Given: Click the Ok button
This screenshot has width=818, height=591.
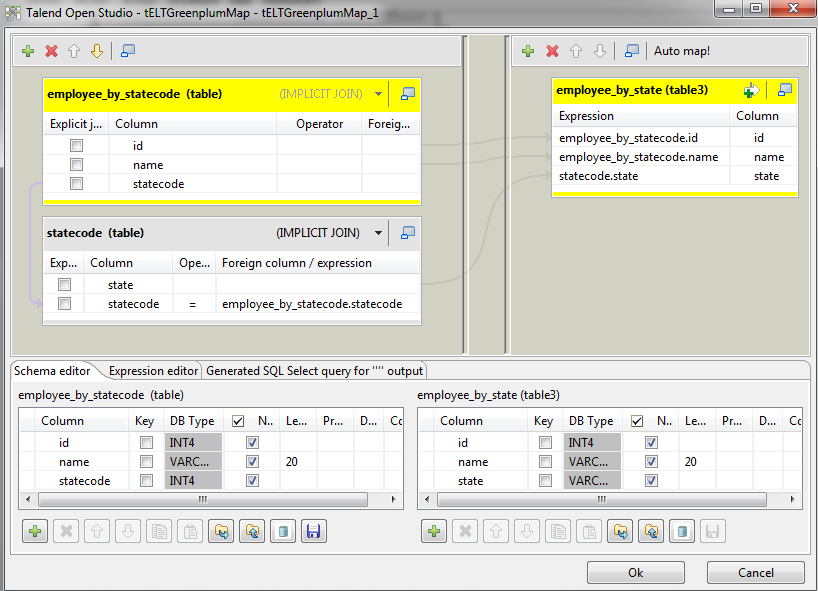Looking at the screenshot, I should (635, 573).
